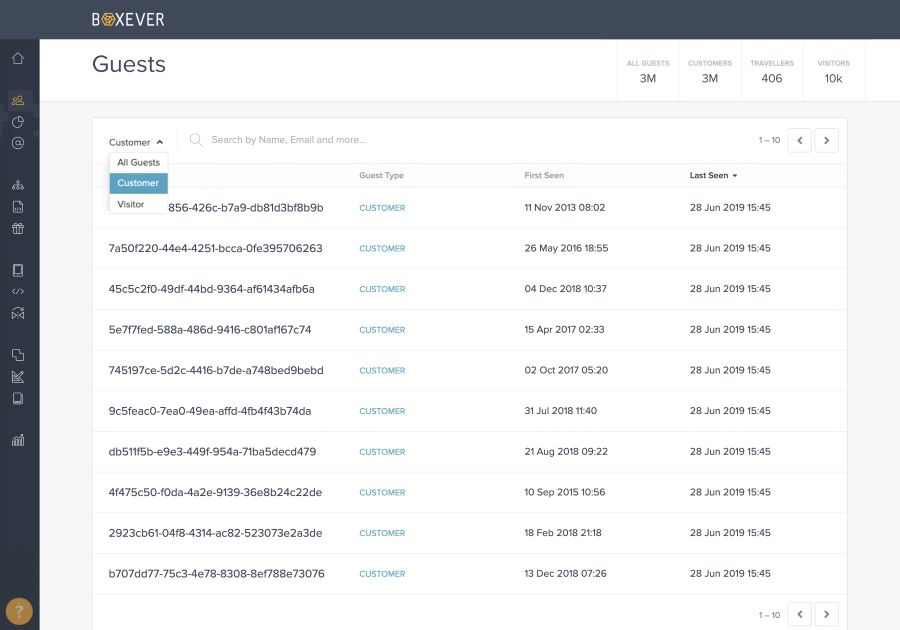Sort by Last Seen column header
Screen dimensions: 900x630
click(x=713, y=176)
